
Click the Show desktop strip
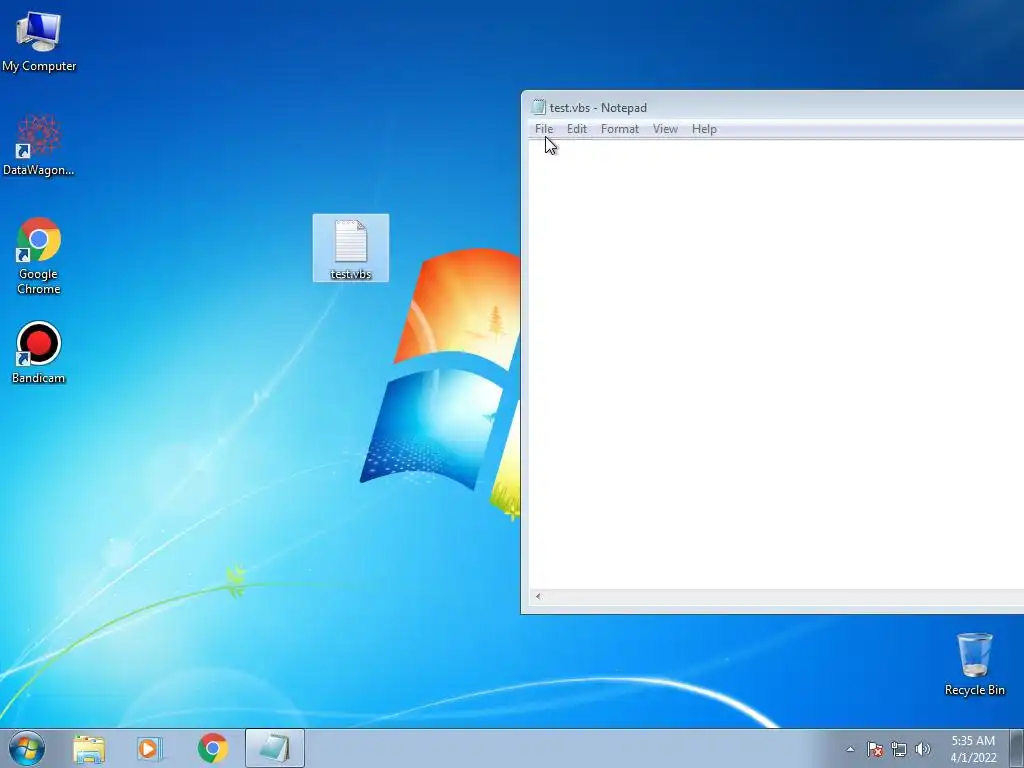pos(1016,748)
